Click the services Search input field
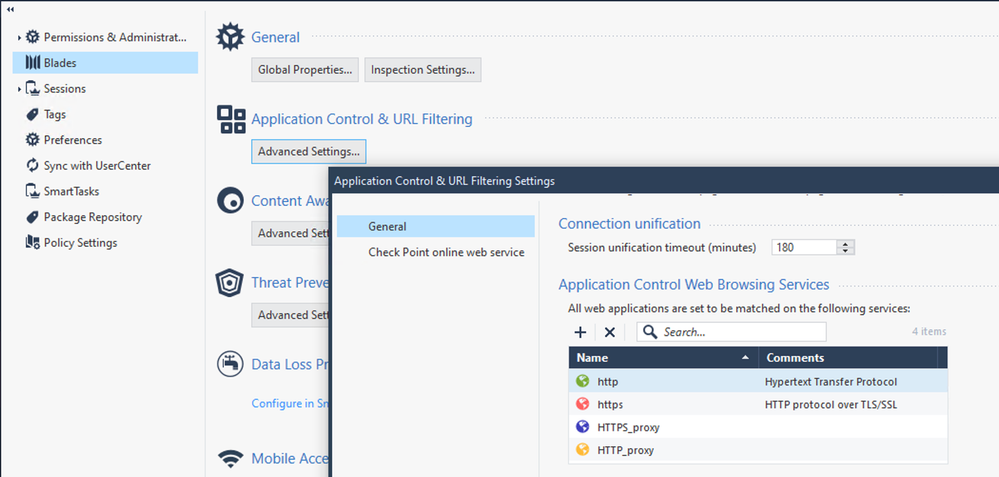The width and height of the screenshot is (999, 477). [x=731, y=332]
